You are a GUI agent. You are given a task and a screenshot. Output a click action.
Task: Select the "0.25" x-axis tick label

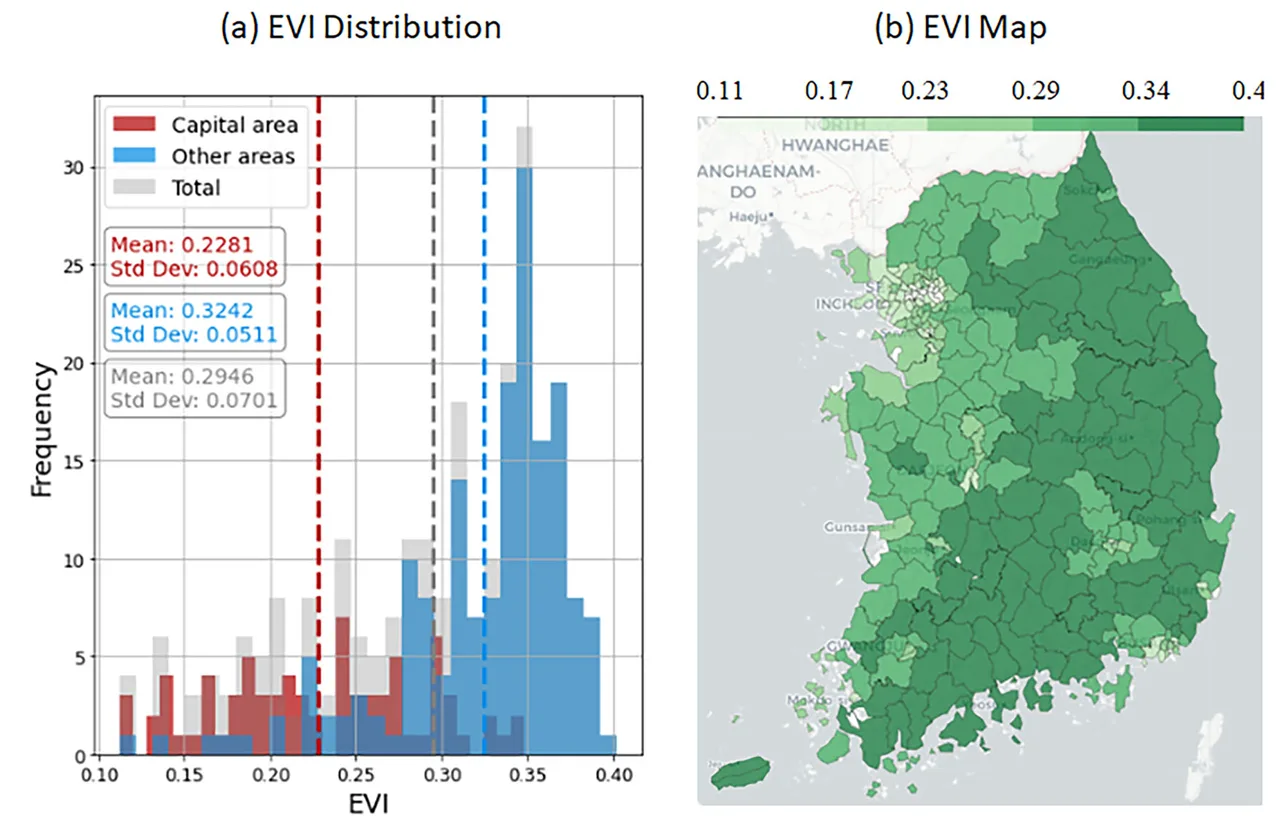(x=357, y=775)
